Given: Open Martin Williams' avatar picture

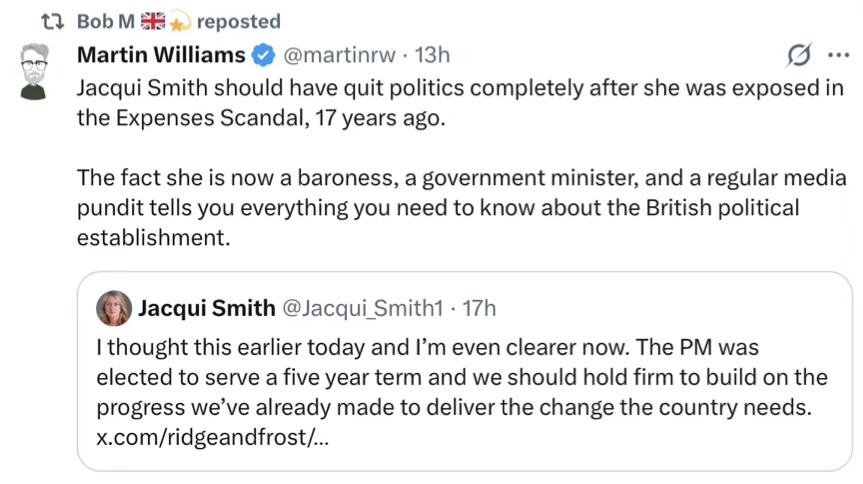Looking at the screenshot, I should click(36, 69).
